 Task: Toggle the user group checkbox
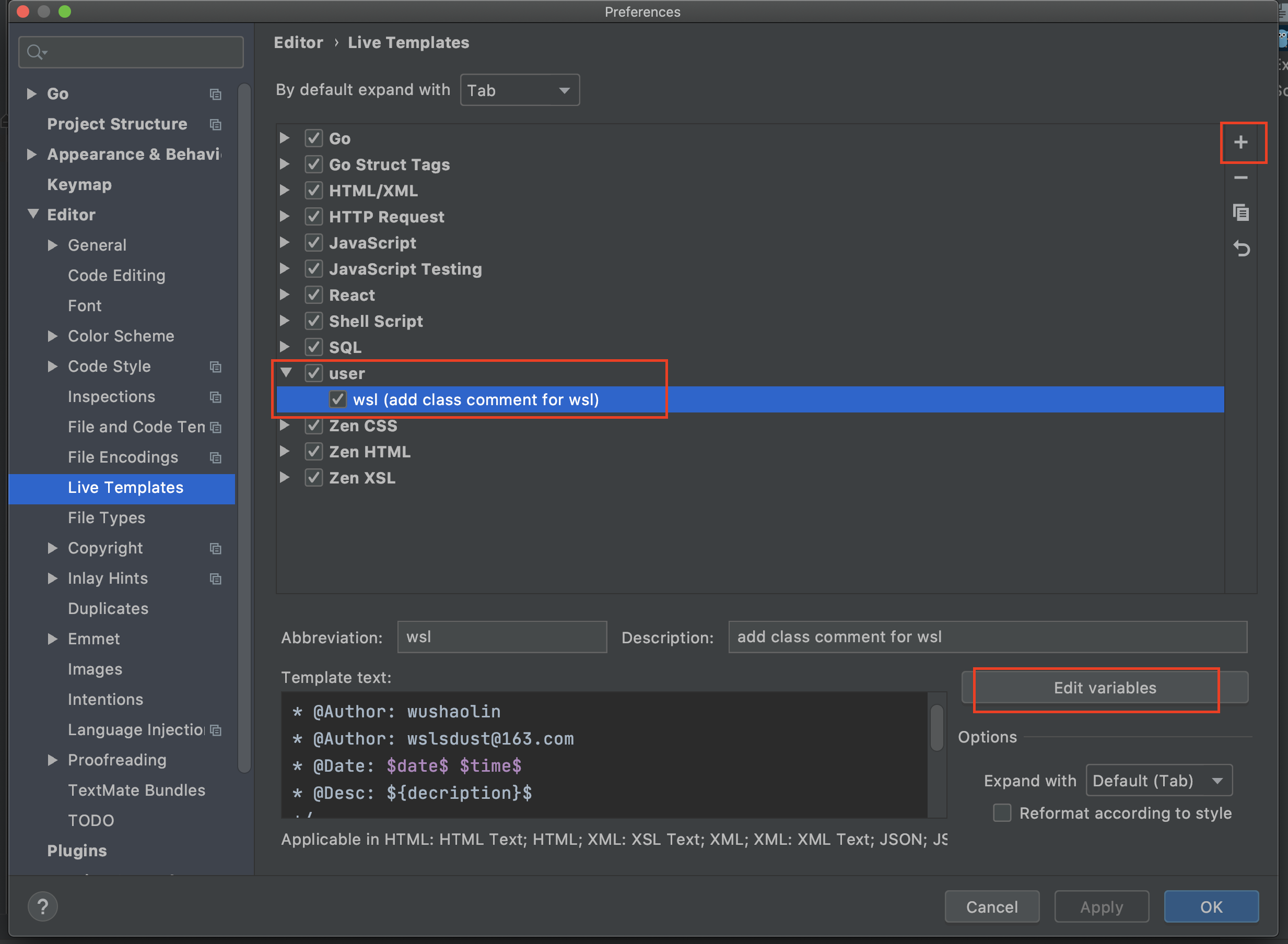click(313, 373)
